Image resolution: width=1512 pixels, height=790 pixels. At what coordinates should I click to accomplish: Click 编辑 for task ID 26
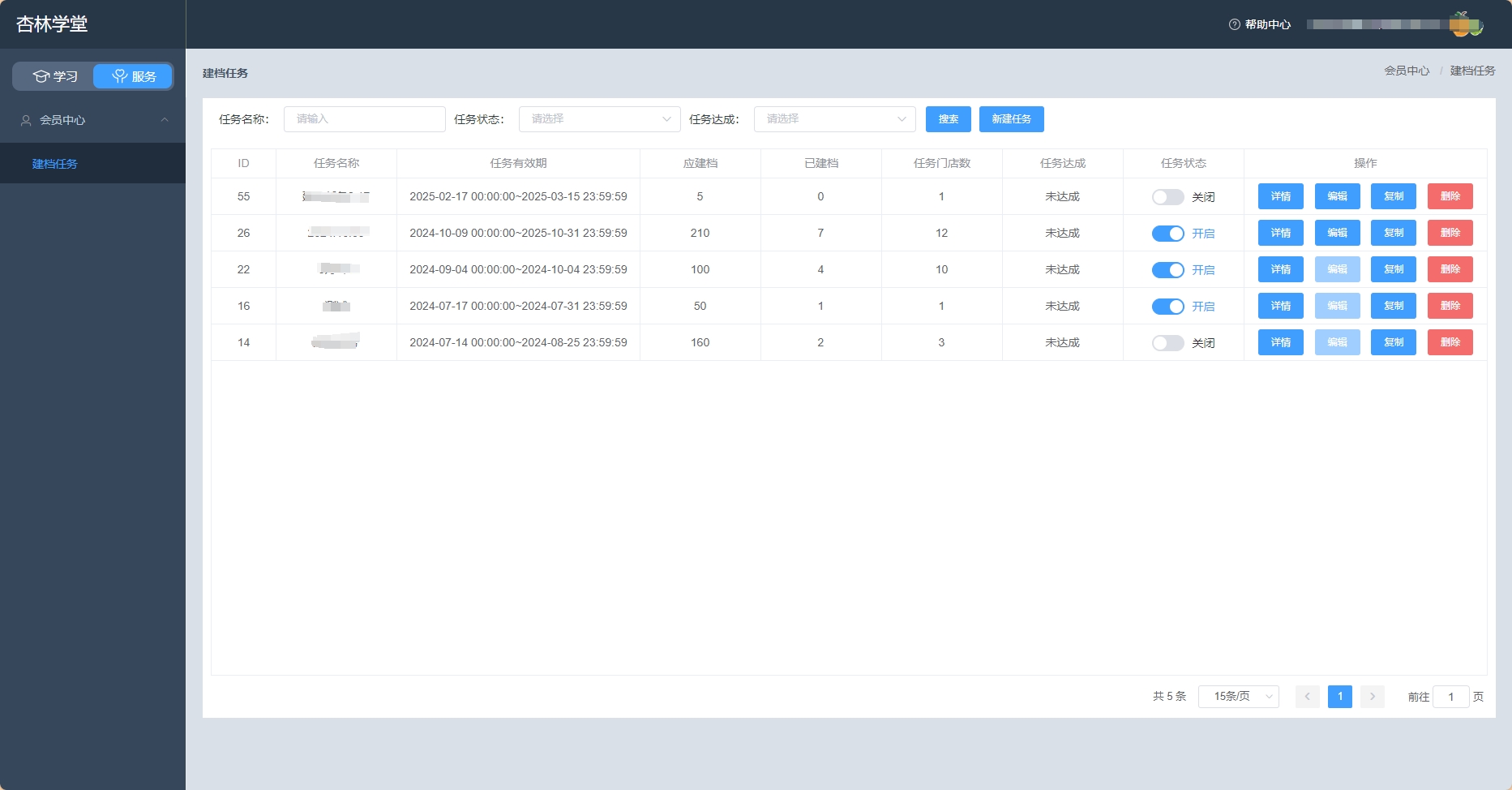pos(1338,233)
